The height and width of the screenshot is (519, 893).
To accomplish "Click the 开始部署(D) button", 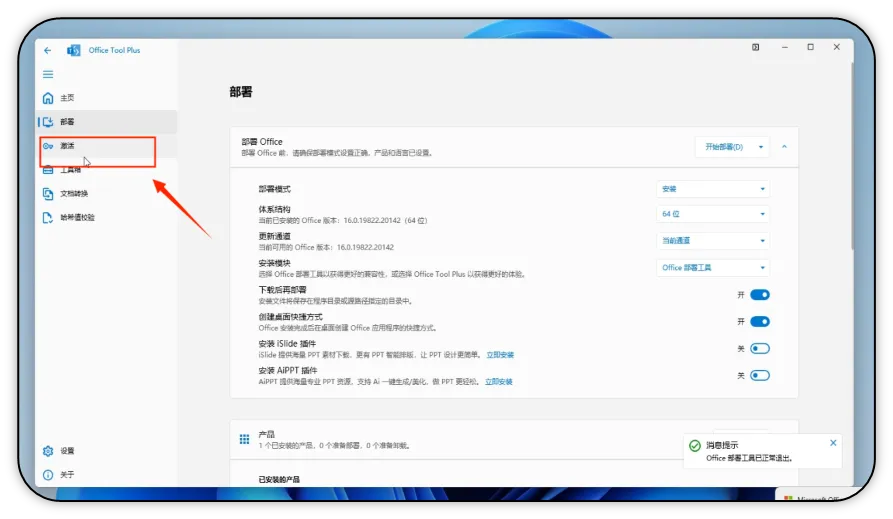I will 724,147.
